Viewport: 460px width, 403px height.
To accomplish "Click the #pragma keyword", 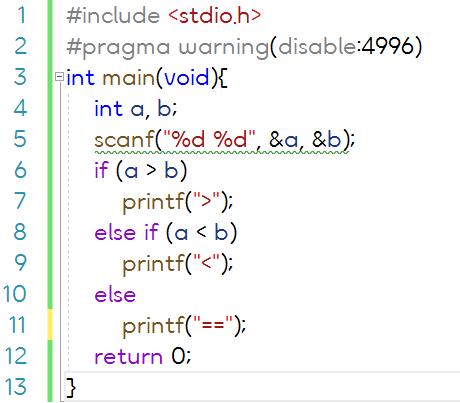I will tap(118, 47).
